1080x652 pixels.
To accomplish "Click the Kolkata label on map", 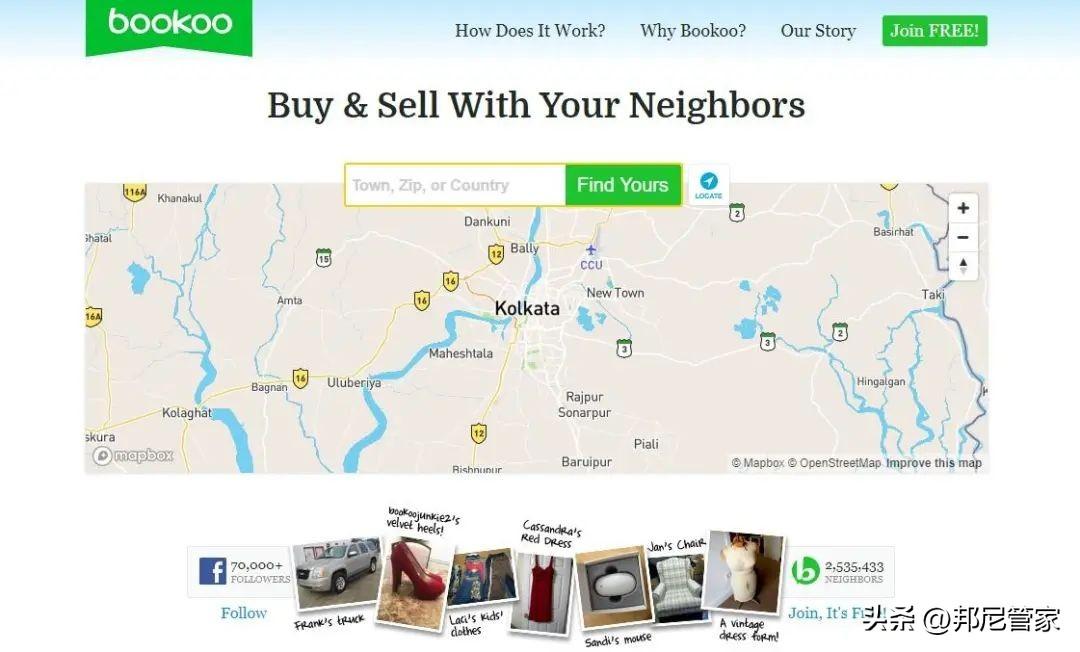I will click(x=527, y=308).
